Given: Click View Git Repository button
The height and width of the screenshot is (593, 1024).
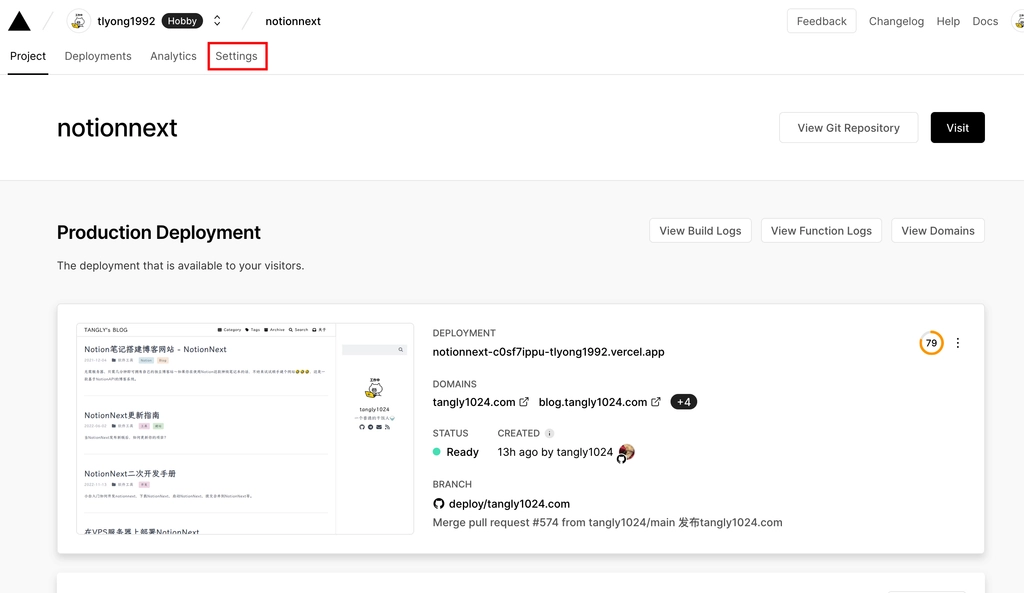Looking at the screenshot, I should (848, 128).
